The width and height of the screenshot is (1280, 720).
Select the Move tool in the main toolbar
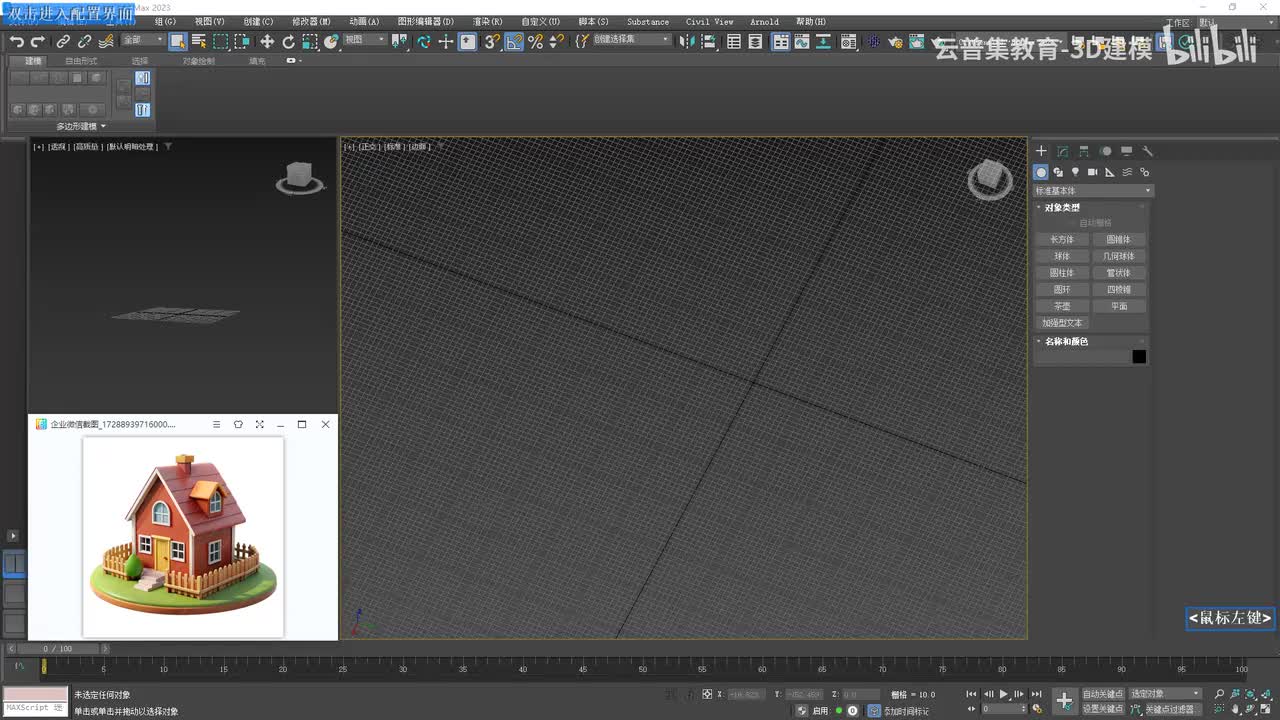267,41
